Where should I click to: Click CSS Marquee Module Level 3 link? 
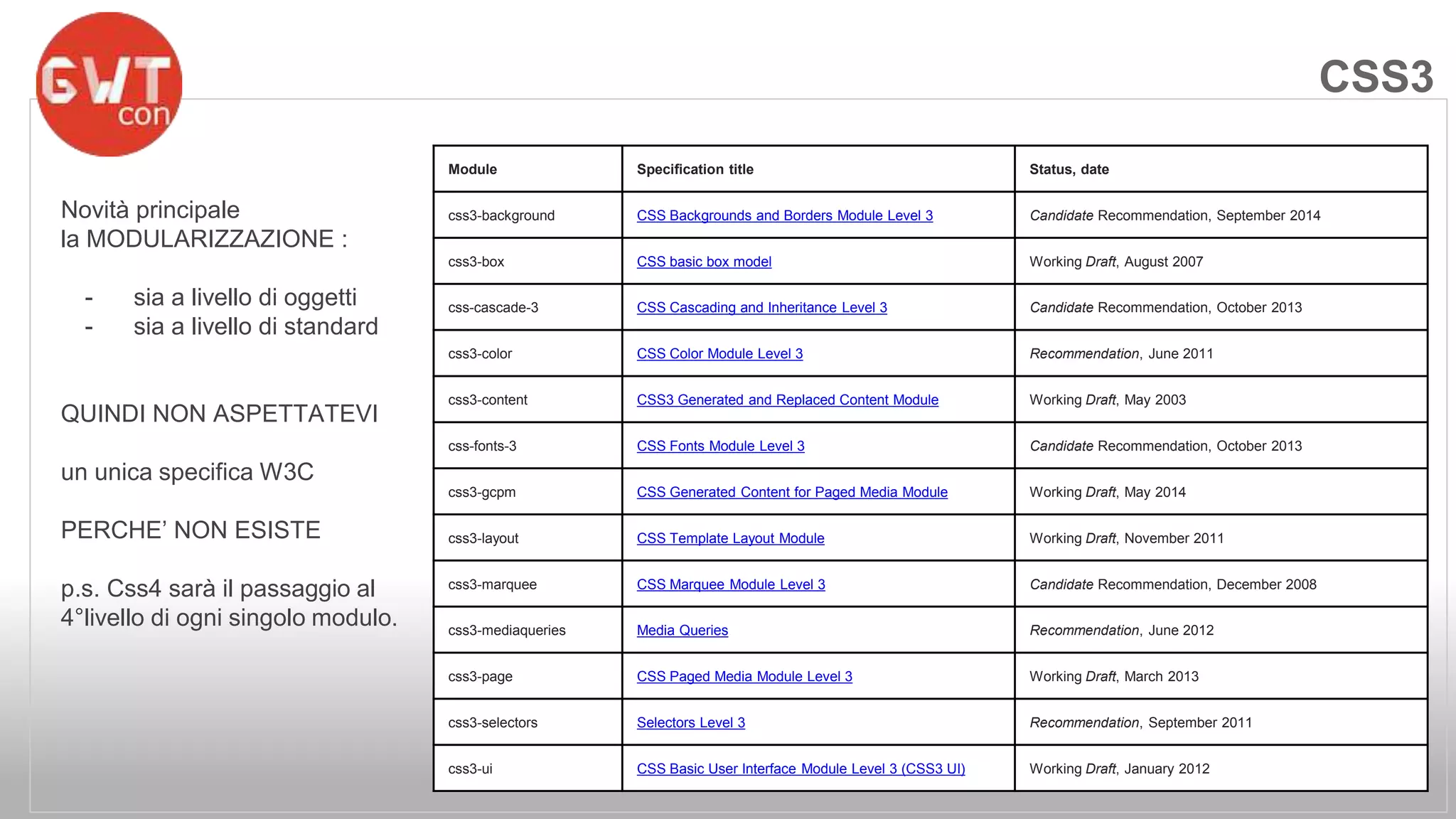tap(731, 584)
